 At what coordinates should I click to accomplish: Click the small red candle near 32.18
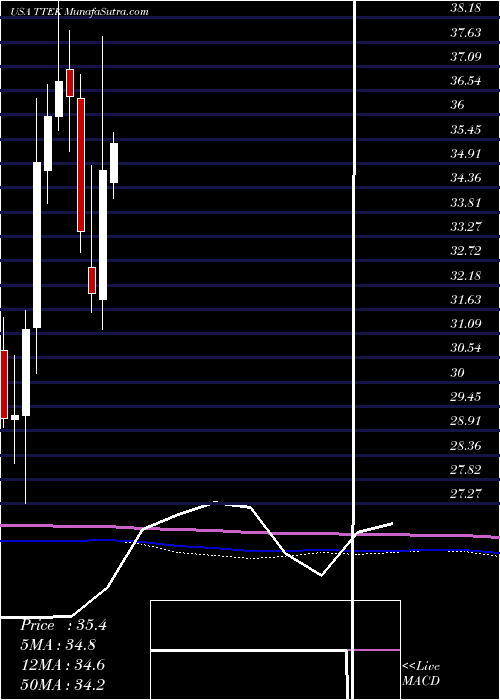[92, 280]
